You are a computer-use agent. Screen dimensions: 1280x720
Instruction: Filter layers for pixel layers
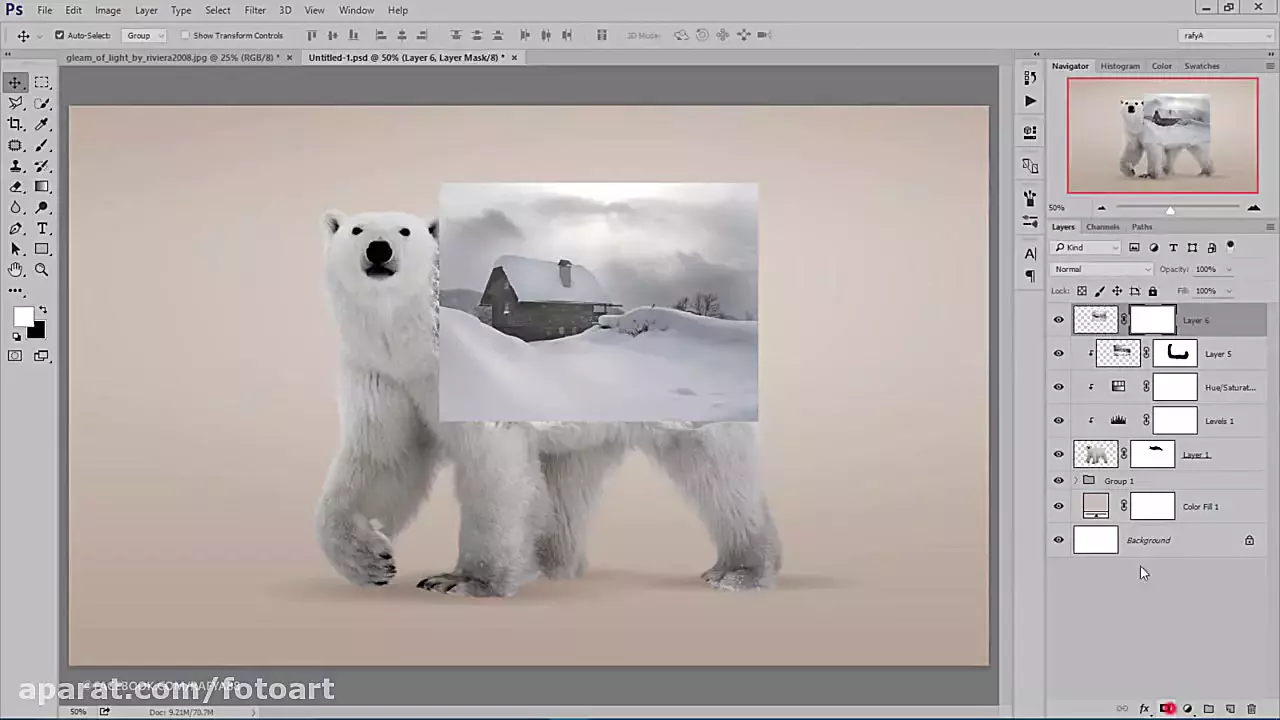pos(1134,247)
